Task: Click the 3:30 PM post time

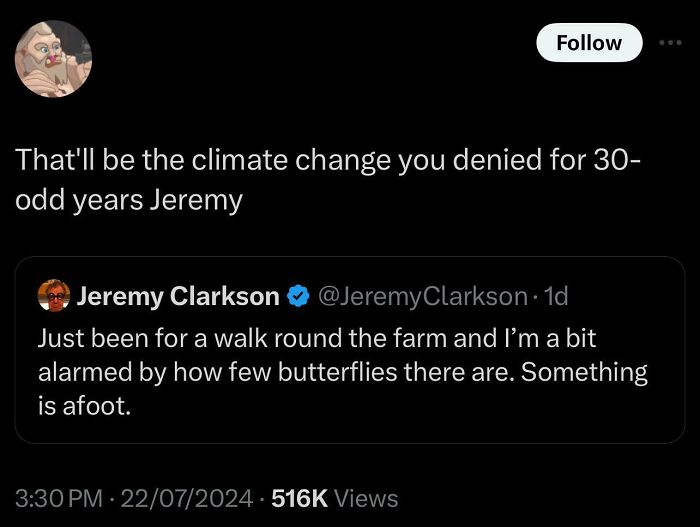Action: click(60, 498)
